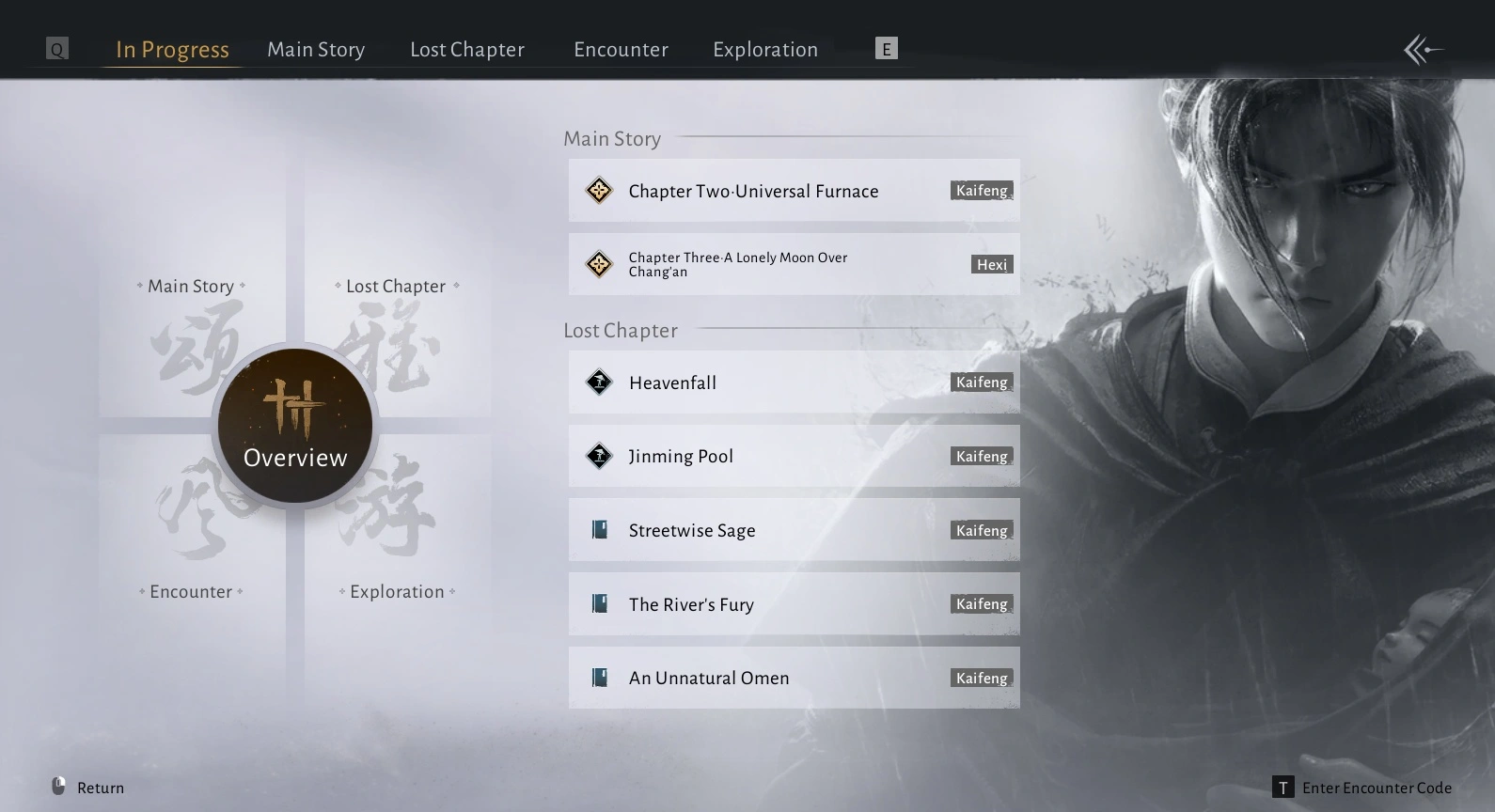
Task: Open the Encounter tab
Action: click(x=621, y=50)
